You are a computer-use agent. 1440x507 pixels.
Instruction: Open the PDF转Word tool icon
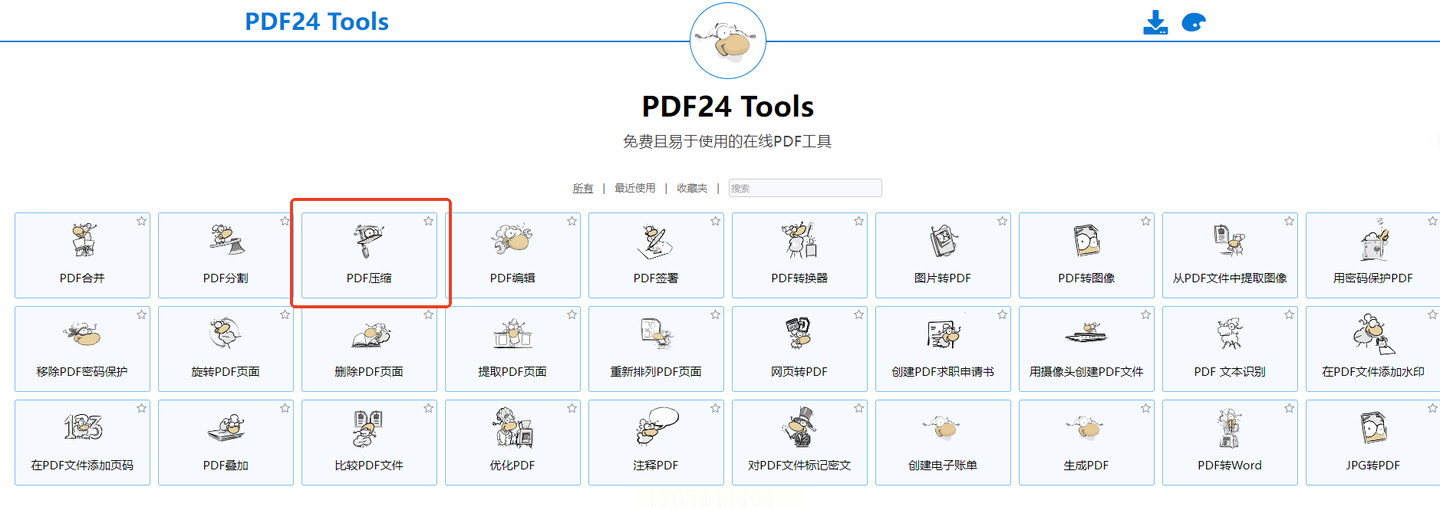pyautogui.click(x=1230, y=429)
